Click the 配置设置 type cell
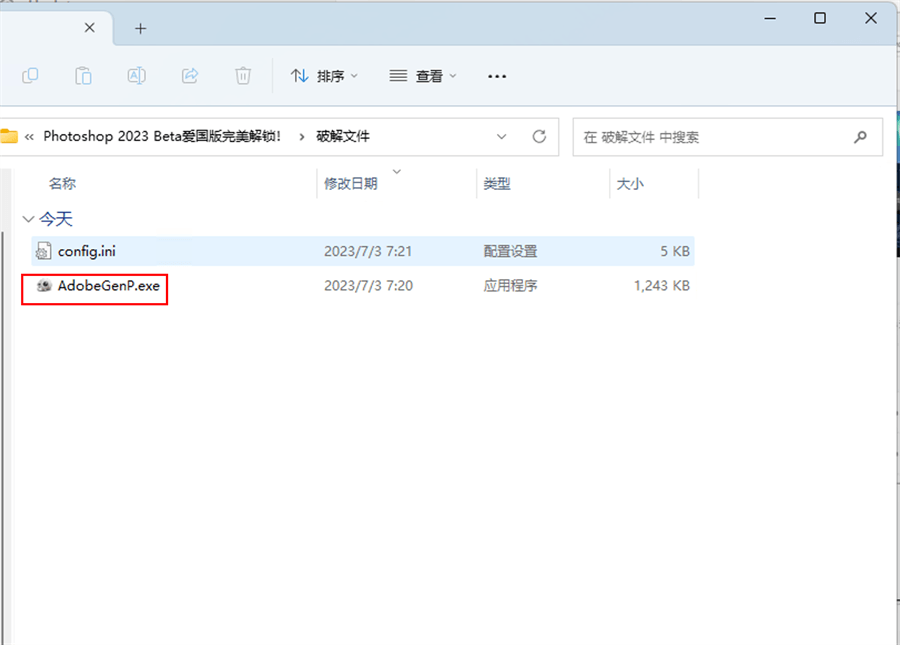This screenshot has height=645, width=900. (510, 251)
